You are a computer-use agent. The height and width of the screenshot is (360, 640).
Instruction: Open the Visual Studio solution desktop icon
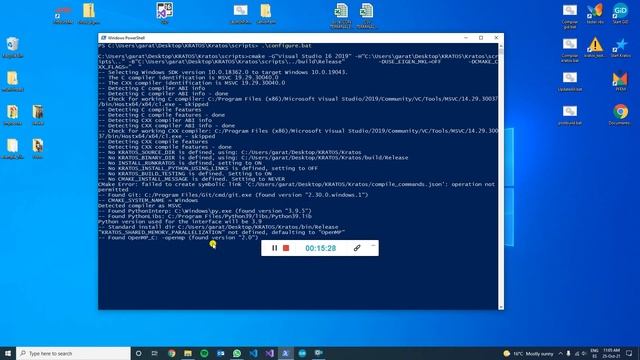coord(164,13)
